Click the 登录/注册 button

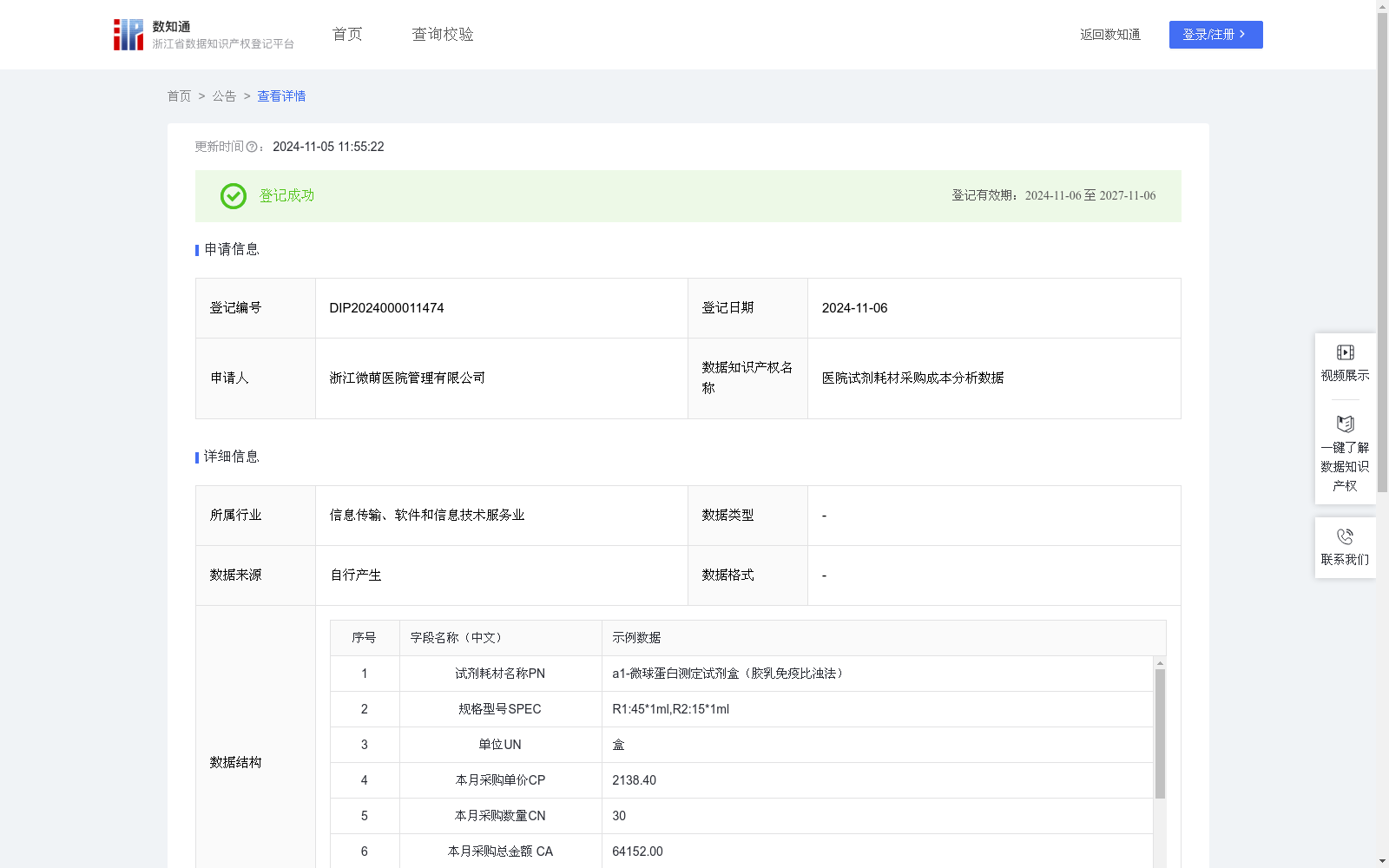coord(1215,35)
